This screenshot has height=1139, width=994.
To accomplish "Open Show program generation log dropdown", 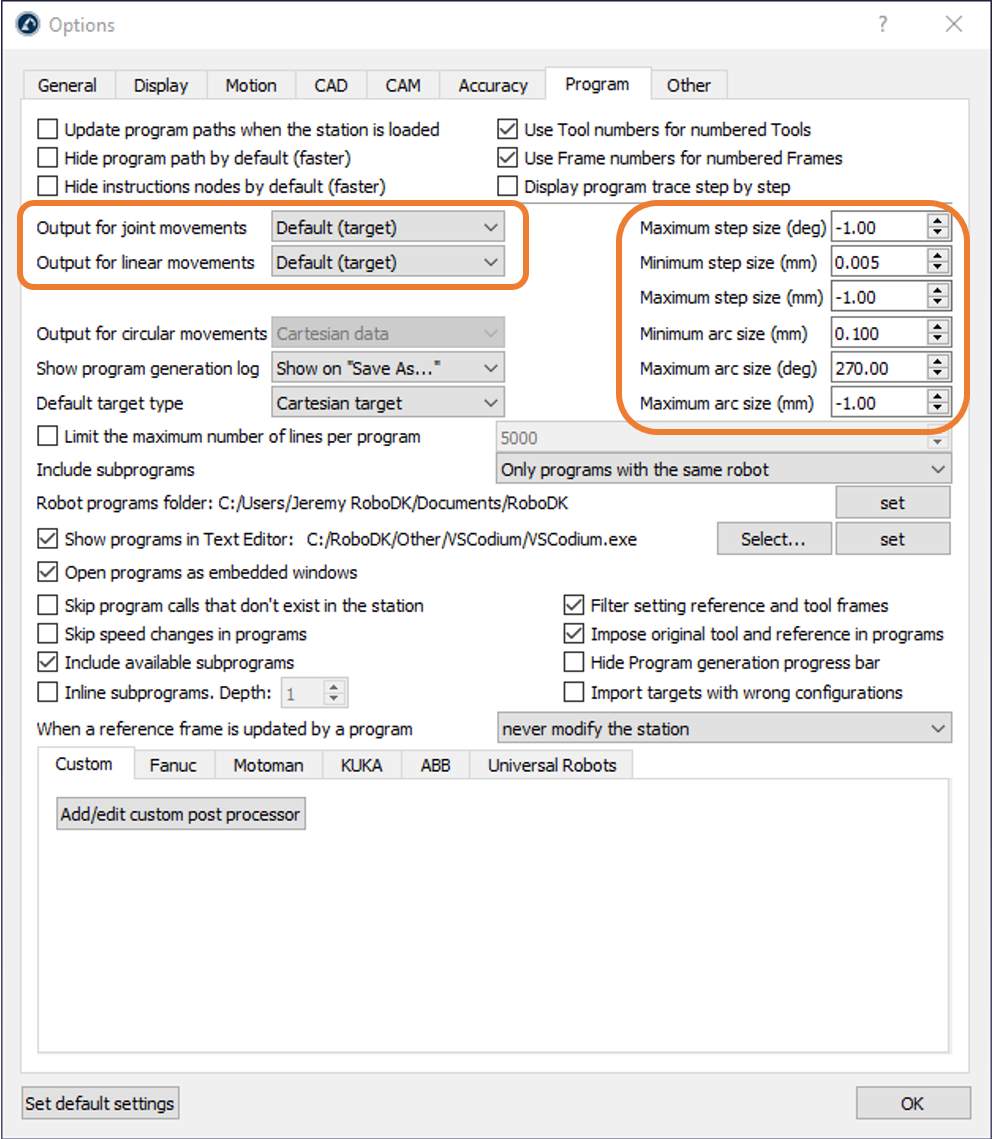I will coord(388,368).
